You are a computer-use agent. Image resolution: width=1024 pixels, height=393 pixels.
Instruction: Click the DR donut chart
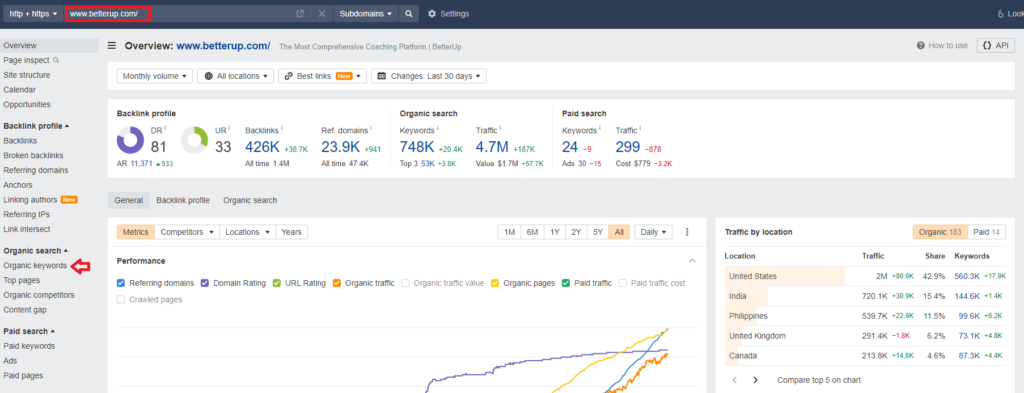pyautogui.click(x=130, y=140)
